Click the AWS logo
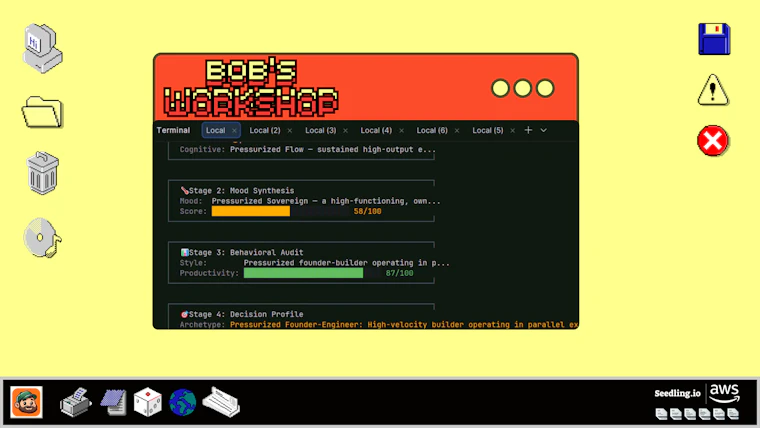 pyautogui.click(x=725, y=393)
